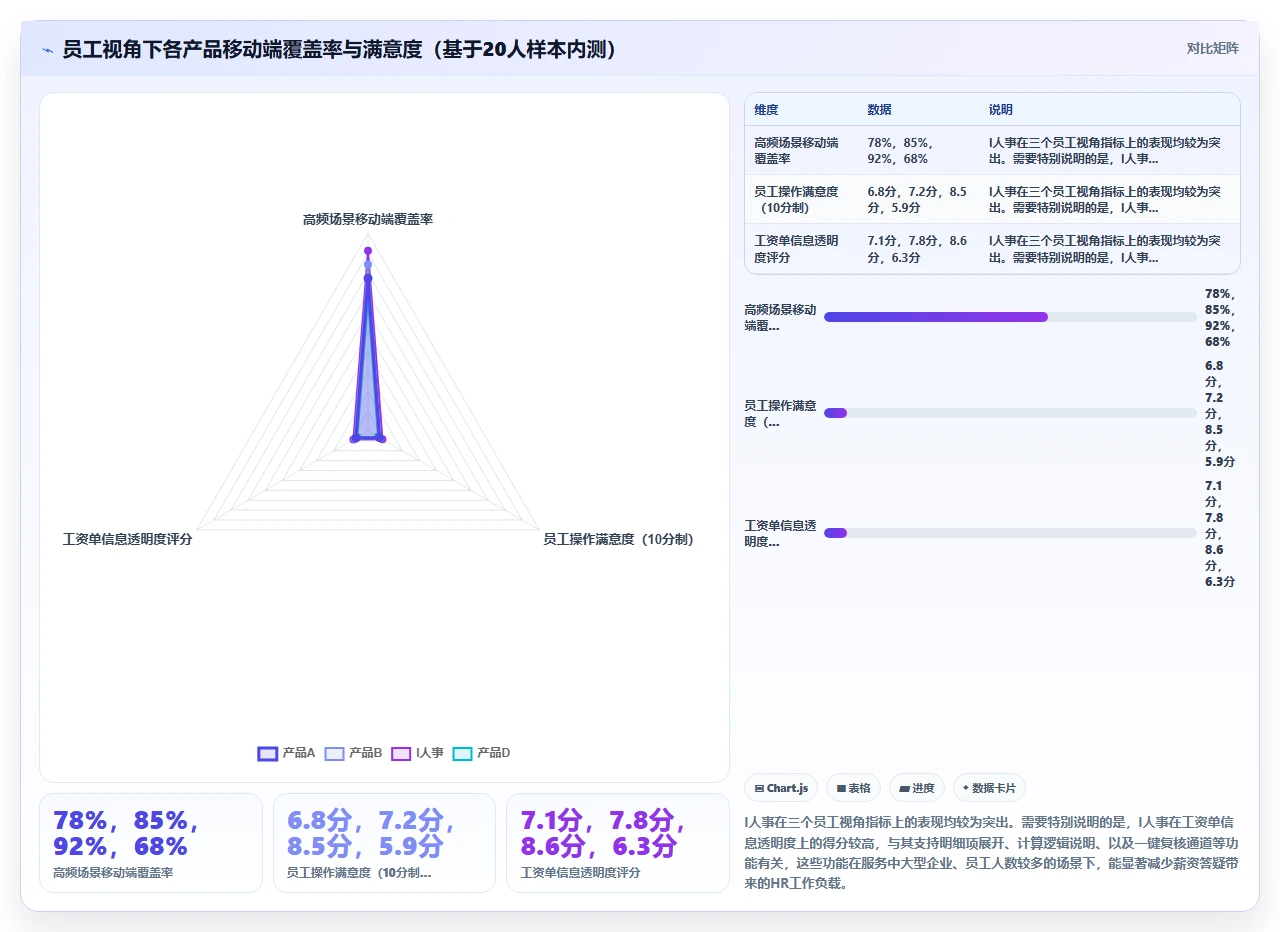Viewport: 1280px width, 932px height.
Task: Toggle the I人事 legend swatch
Action: click(401, 754)
